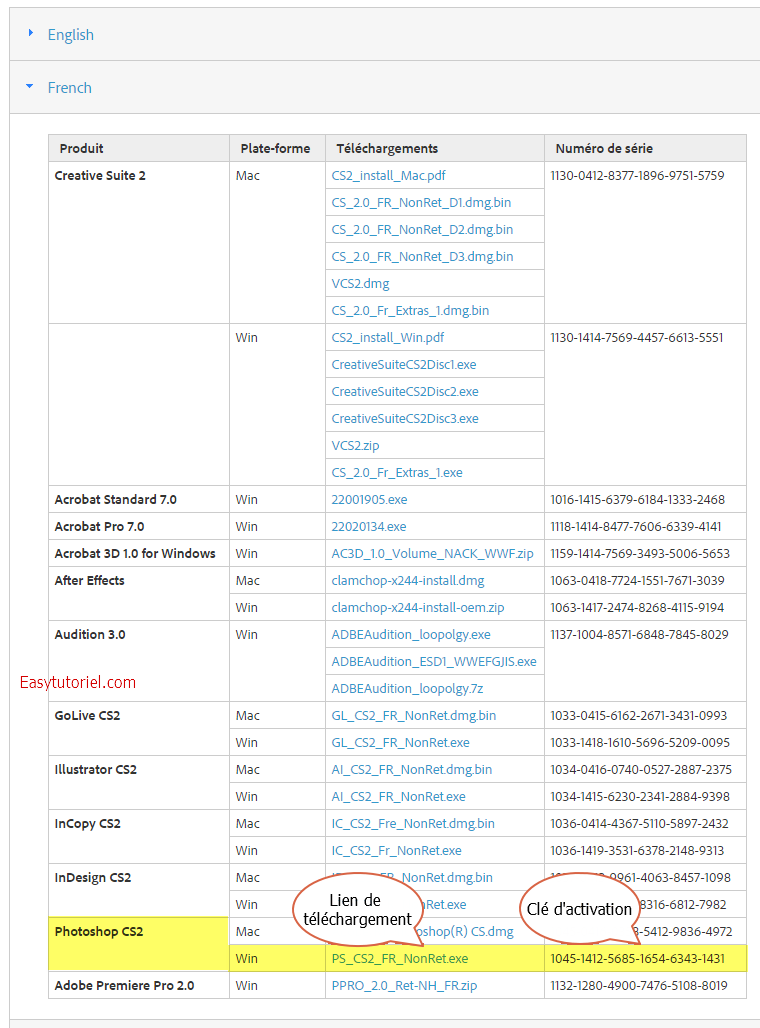Download CS_2.0_FR_NonRet_D1.dmg.bin
Image resolution: width=760 pixels, height=1028 pixels.
[421, 203]
